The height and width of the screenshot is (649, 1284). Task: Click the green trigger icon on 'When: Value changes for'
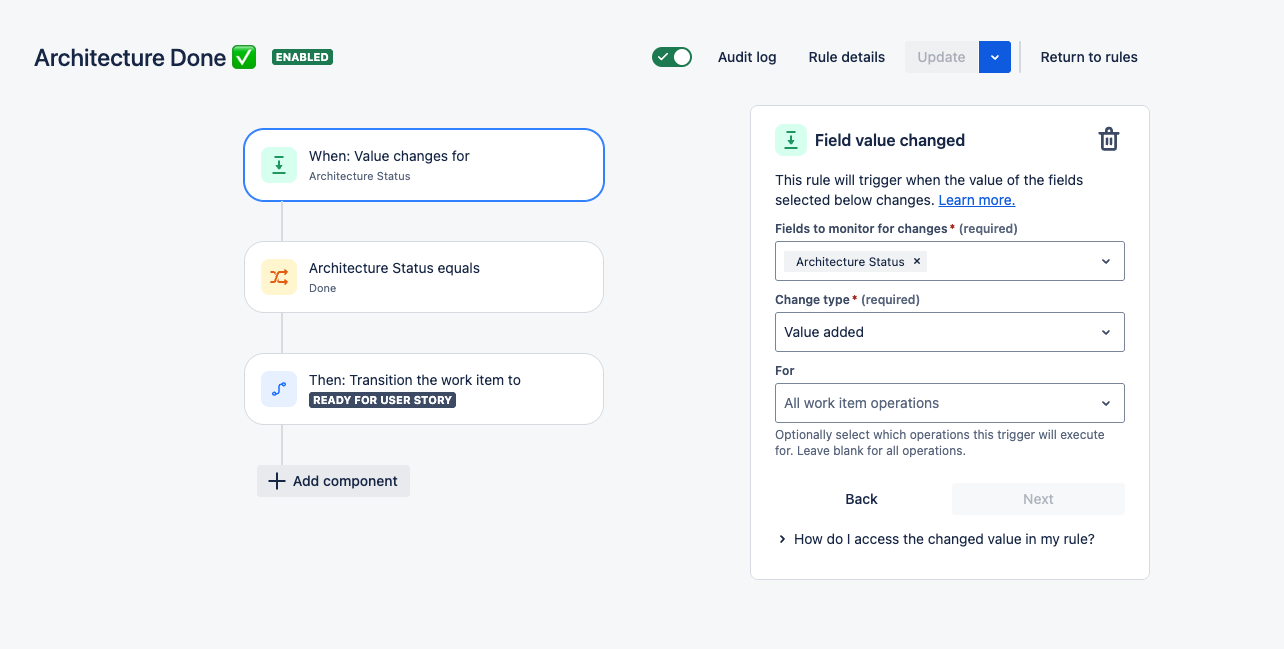coord(279,164)
